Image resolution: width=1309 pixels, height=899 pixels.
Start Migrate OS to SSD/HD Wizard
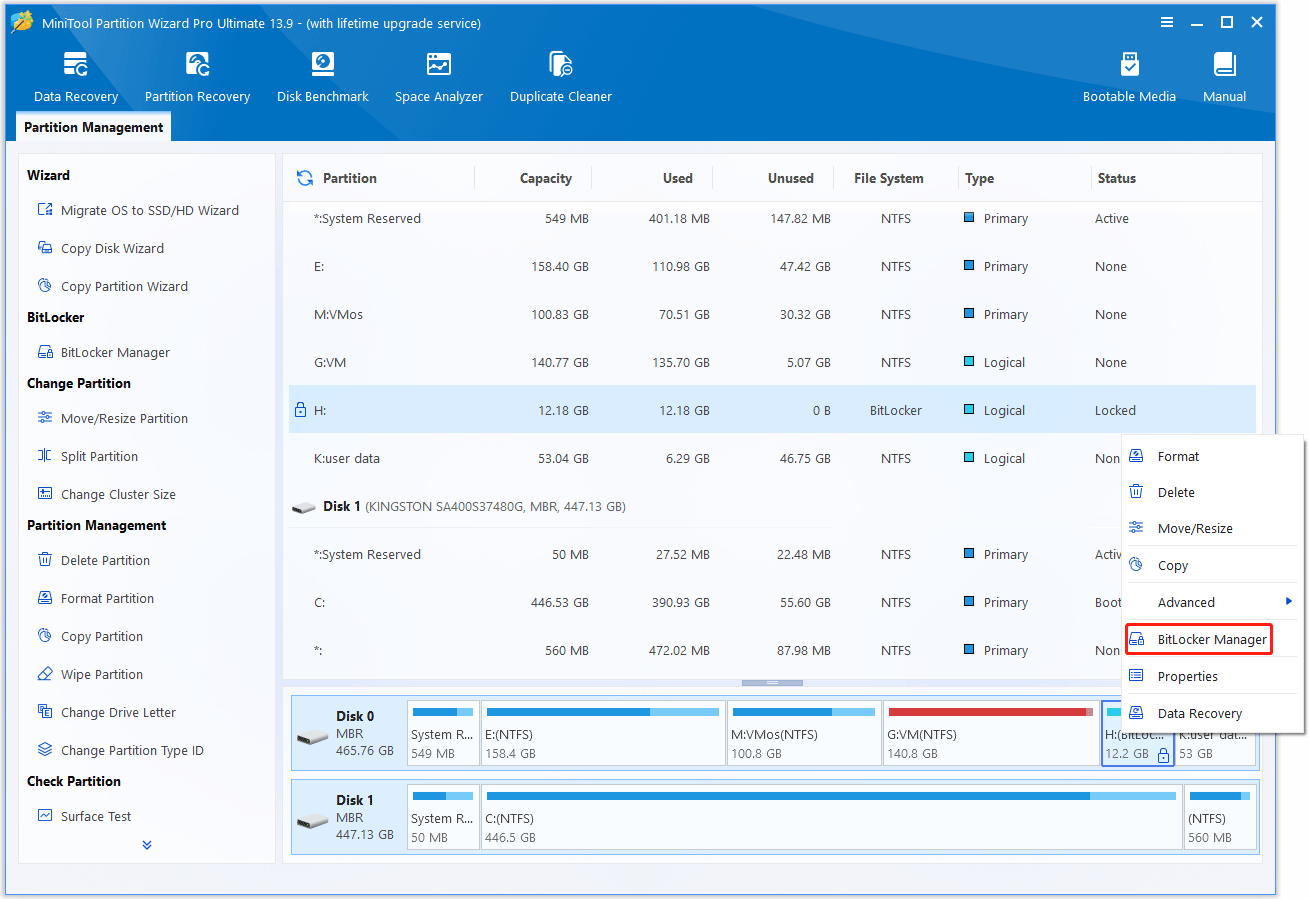[138, 210]
